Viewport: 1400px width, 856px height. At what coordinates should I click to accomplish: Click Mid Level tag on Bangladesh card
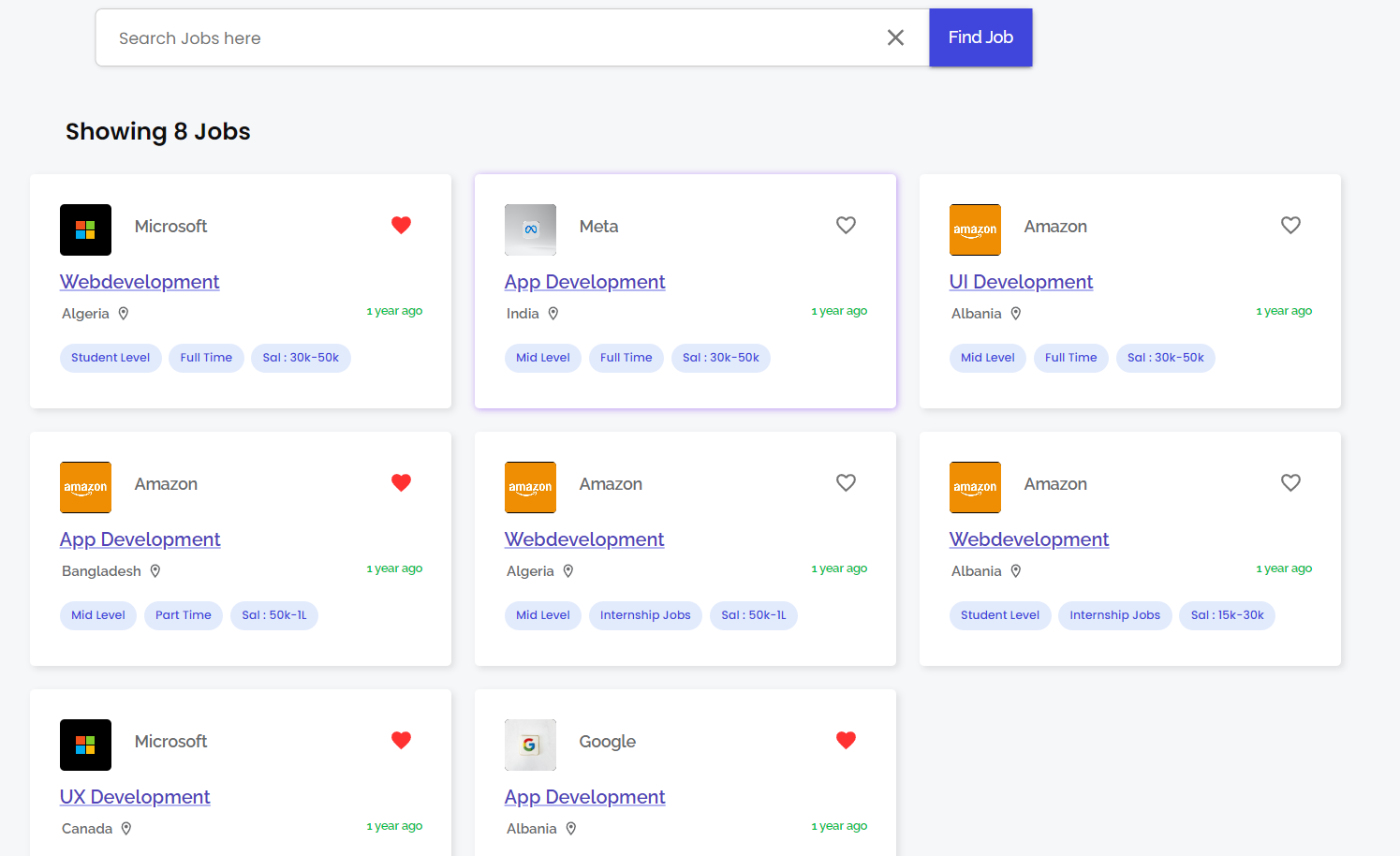[x=98, y=615]
